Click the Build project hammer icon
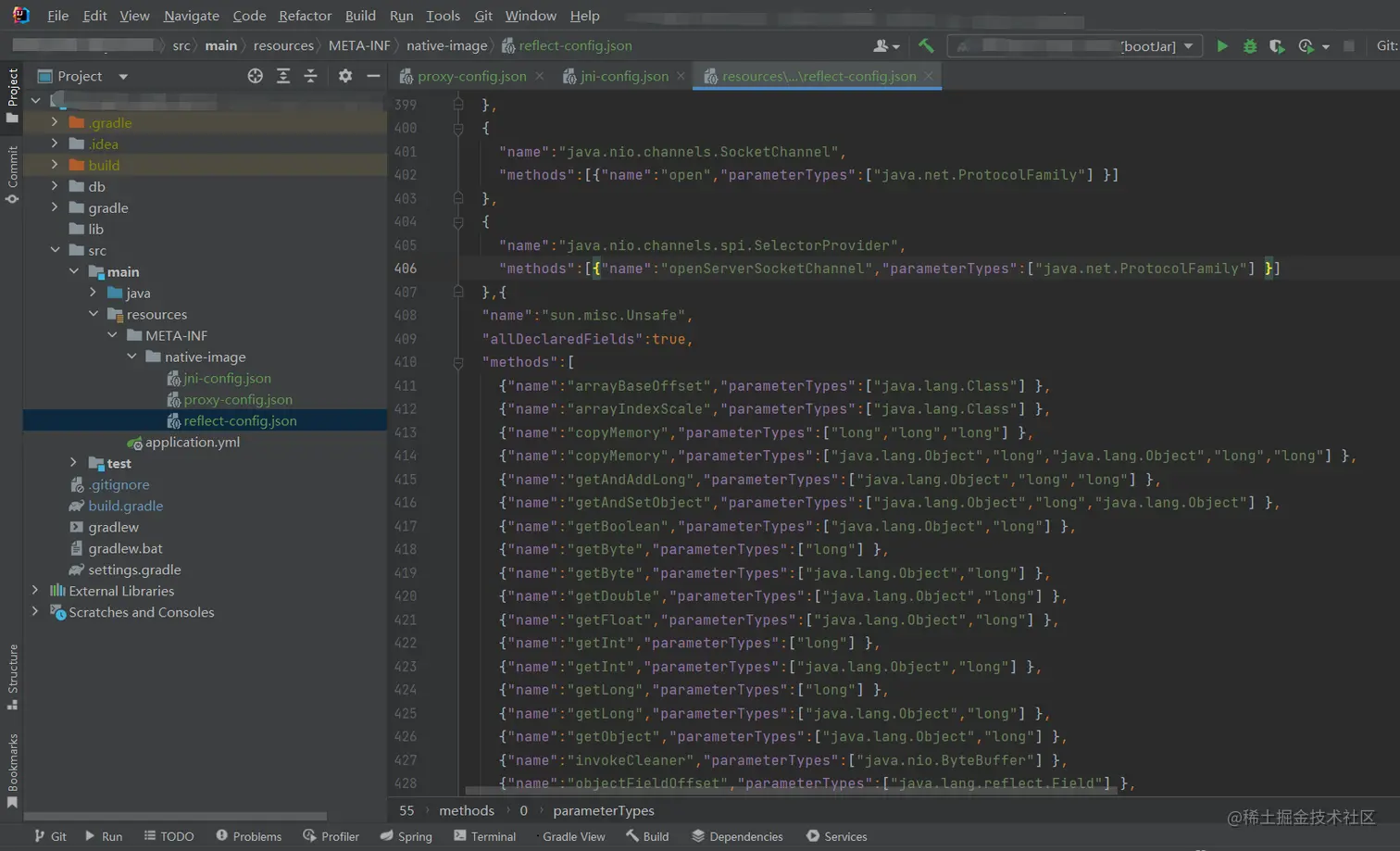This screenshot has height=851, width=1400. tap(926, 45)
